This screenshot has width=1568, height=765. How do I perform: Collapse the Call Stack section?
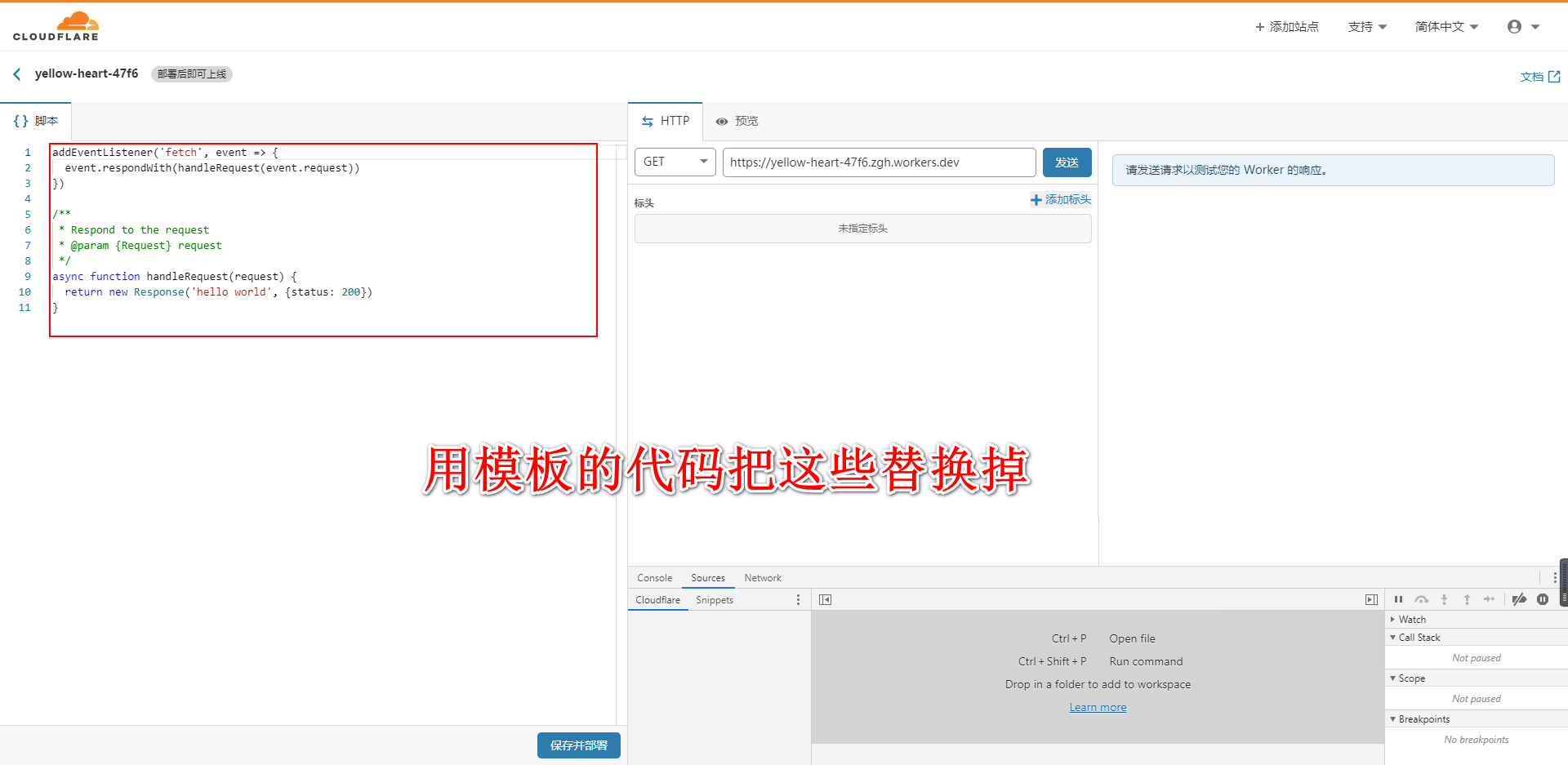tap(1392, 638)
